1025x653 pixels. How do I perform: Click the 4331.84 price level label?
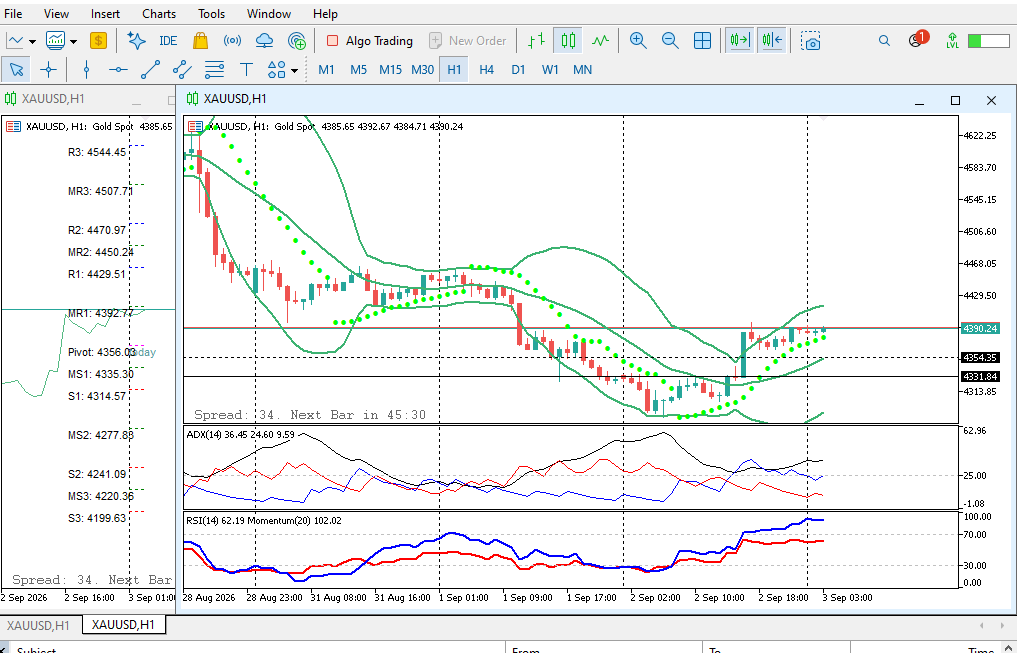click(980, 377)
